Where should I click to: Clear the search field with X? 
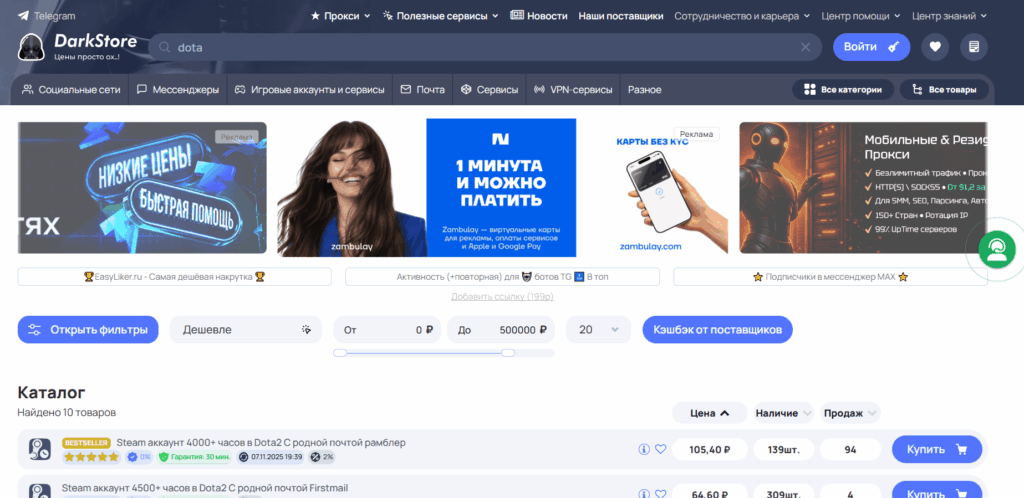(805, 47)
